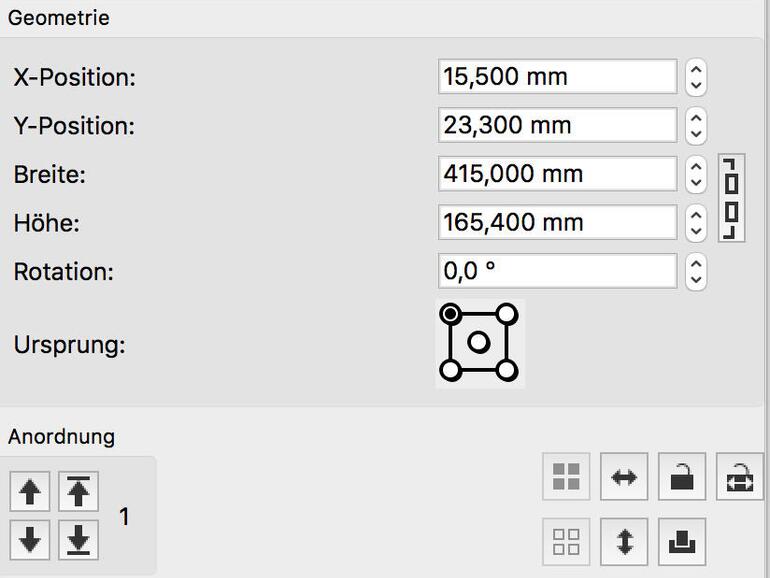Click the X-Position stepper arrows
The height and width of the screenshot is (578, 770).
point(697,77)
